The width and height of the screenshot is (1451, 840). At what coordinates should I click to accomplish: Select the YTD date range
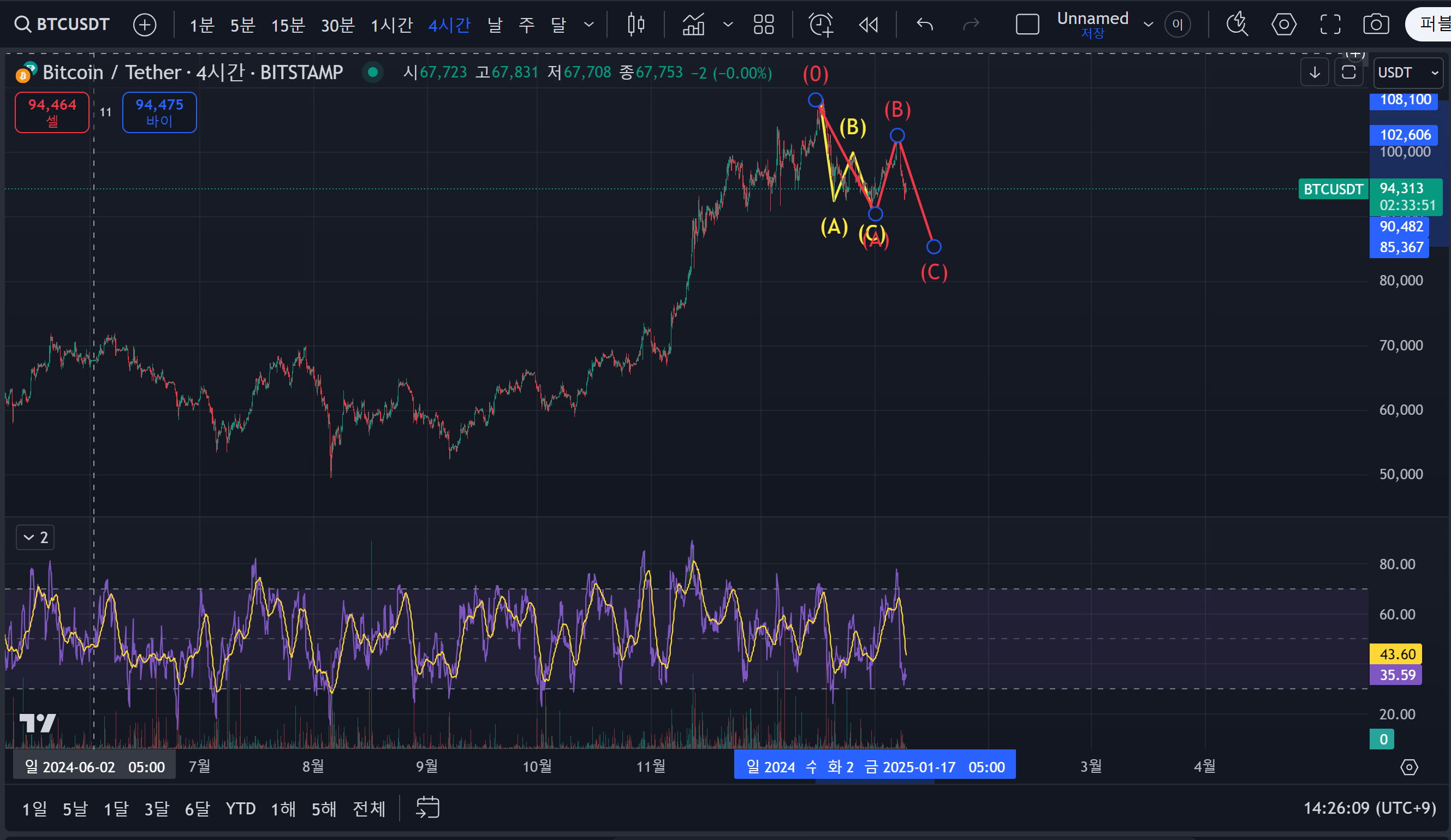(x=240, y=808)
